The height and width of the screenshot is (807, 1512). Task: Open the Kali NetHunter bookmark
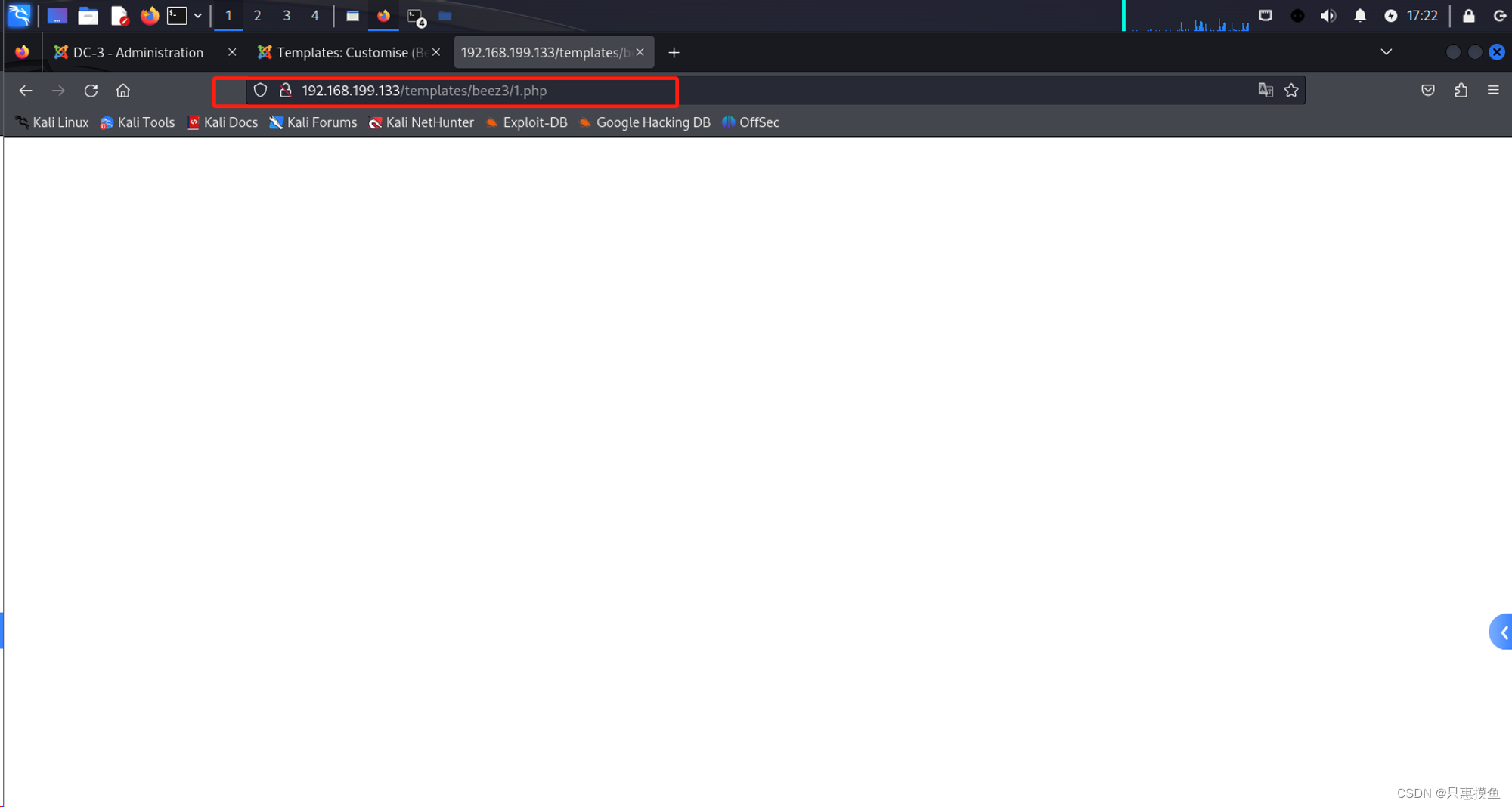point(421,122)
